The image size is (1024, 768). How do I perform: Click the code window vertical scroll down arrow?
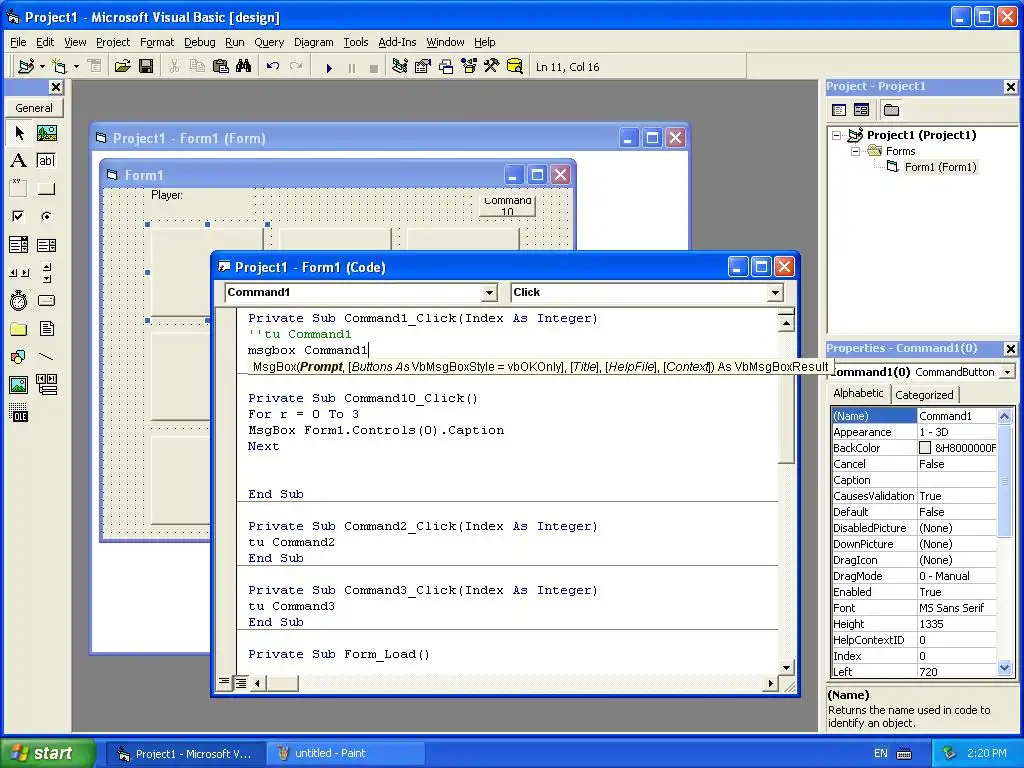point(786,667)
